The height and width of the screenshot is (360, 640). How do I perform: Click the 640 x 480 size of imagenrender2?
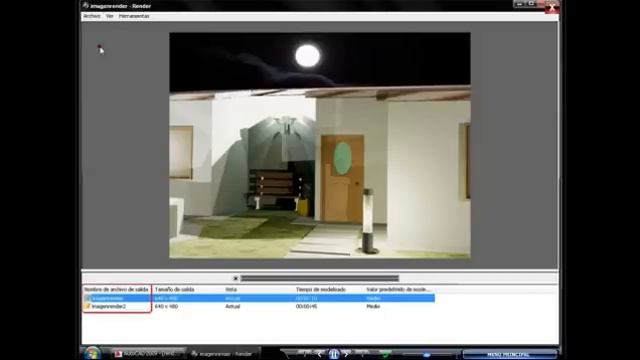(x=166, y=306)
